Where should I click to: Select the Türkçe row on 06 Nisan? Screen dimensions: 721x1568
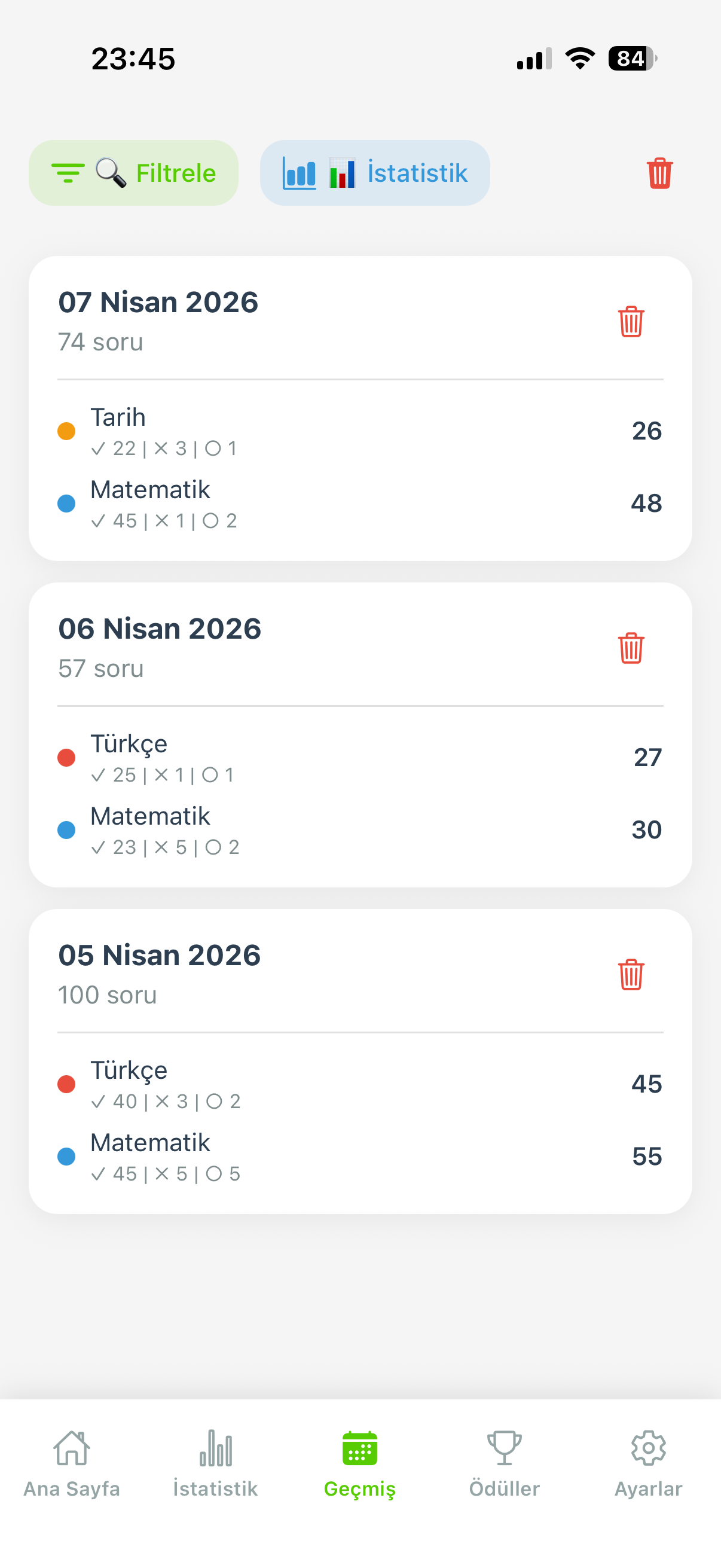click(x=359, y=757)
